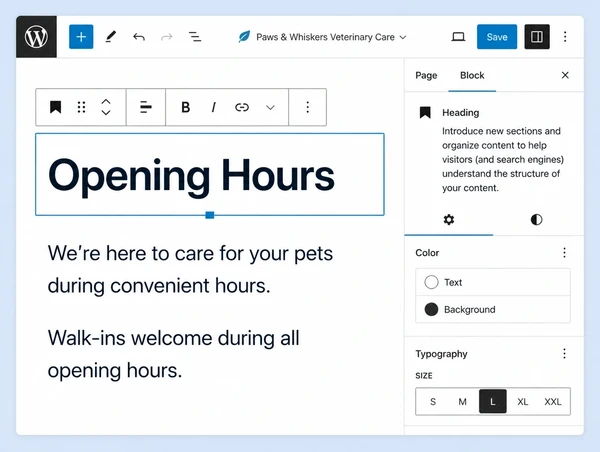The width and height of the screenshot is (600, 452).
Task: Open the block toolbar options menu
Action: [x=308, y=107]
